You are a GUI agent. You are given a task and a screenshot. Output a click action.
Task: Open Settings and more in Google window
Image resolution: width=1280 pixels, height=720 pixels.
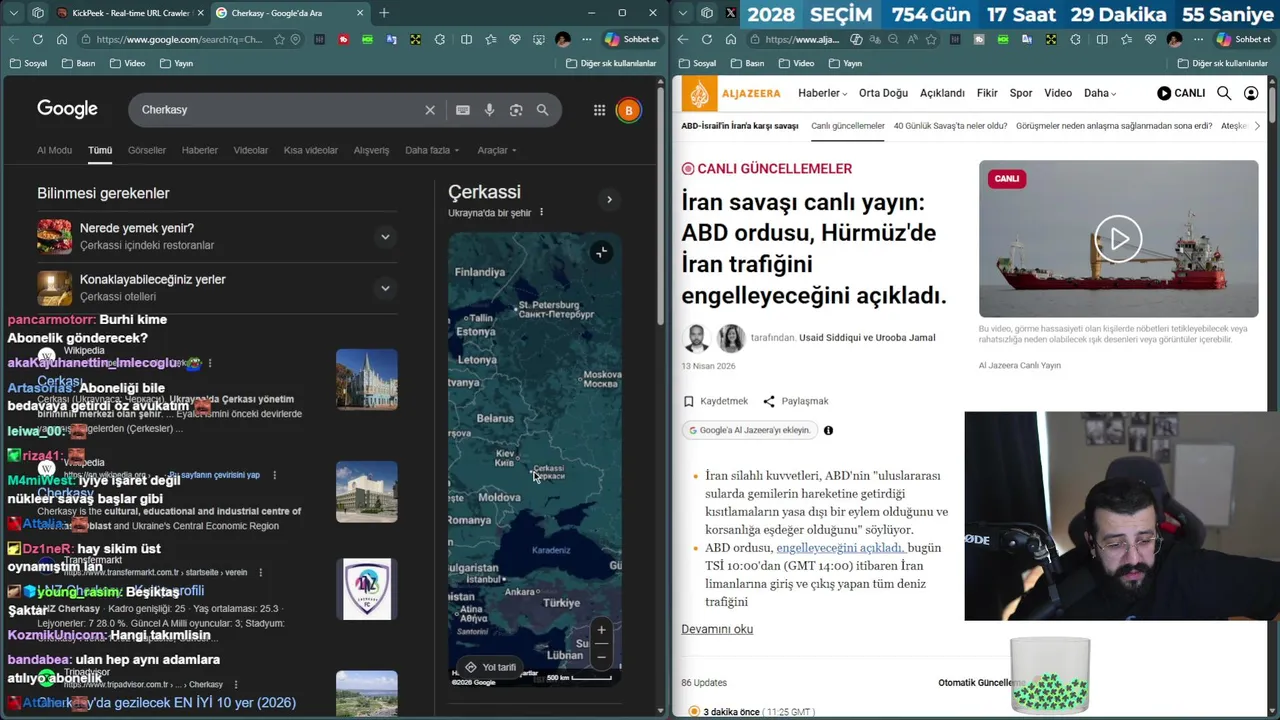588,39
